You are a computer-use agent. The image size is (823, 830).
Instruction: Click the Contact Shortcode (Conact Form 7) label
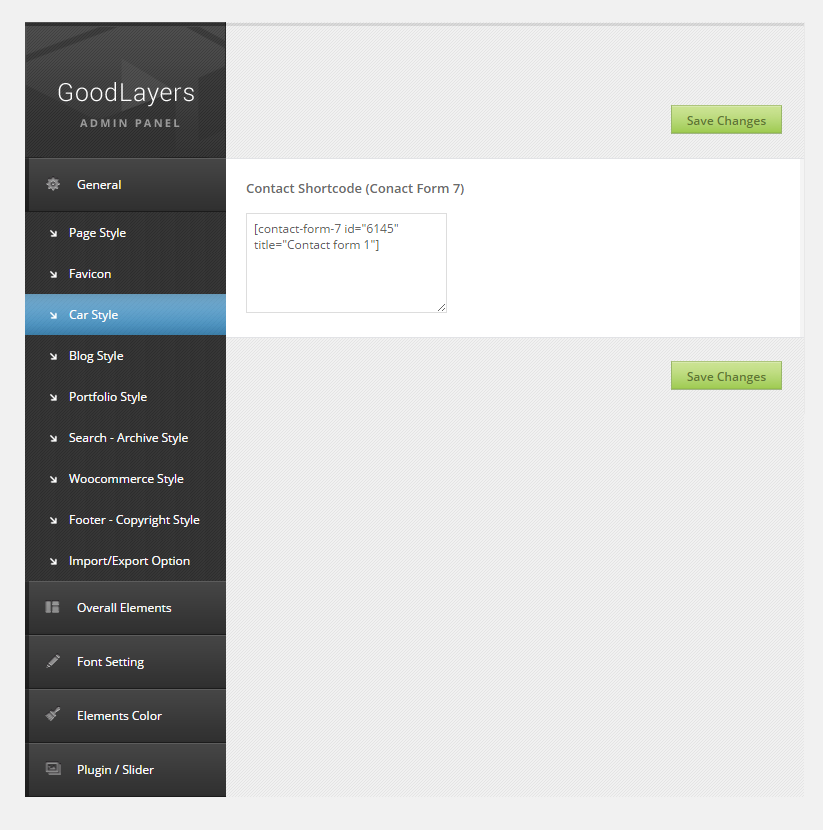[x=355, y=188]
